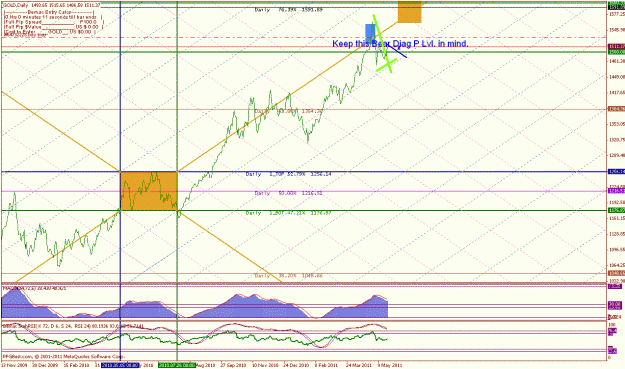Select the green vertical line date label on time axis
This screenshot has width=625, height=369.
coord(177,365)
